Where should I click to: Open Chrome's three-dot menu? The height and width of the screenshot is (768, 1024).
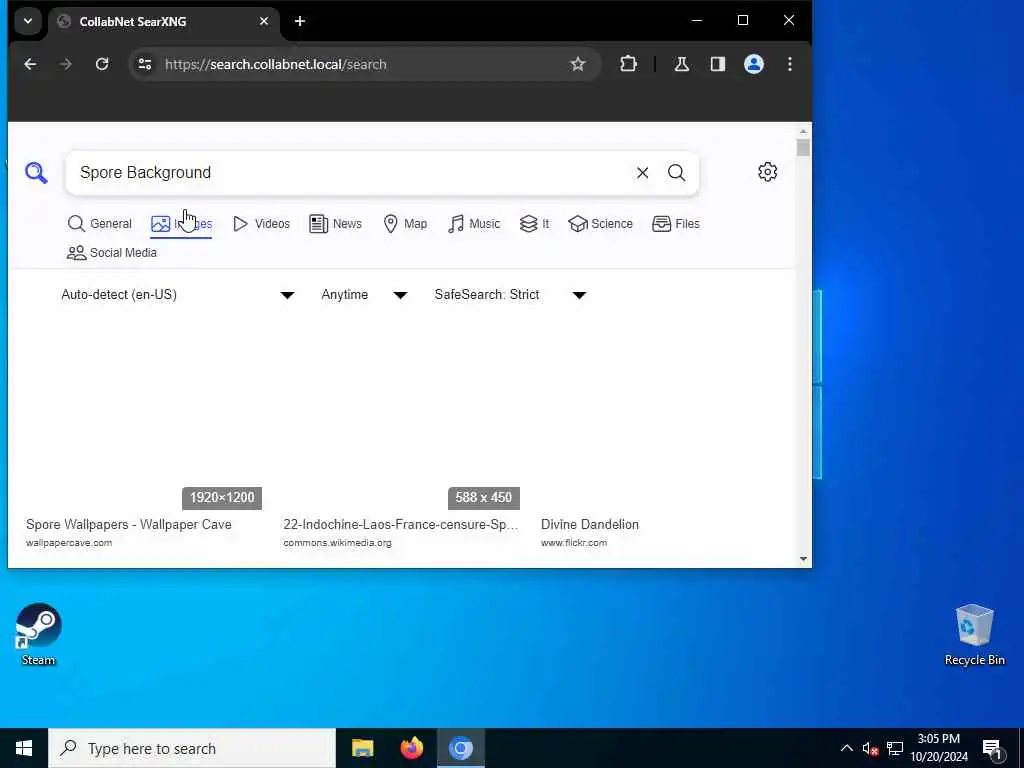790,64
